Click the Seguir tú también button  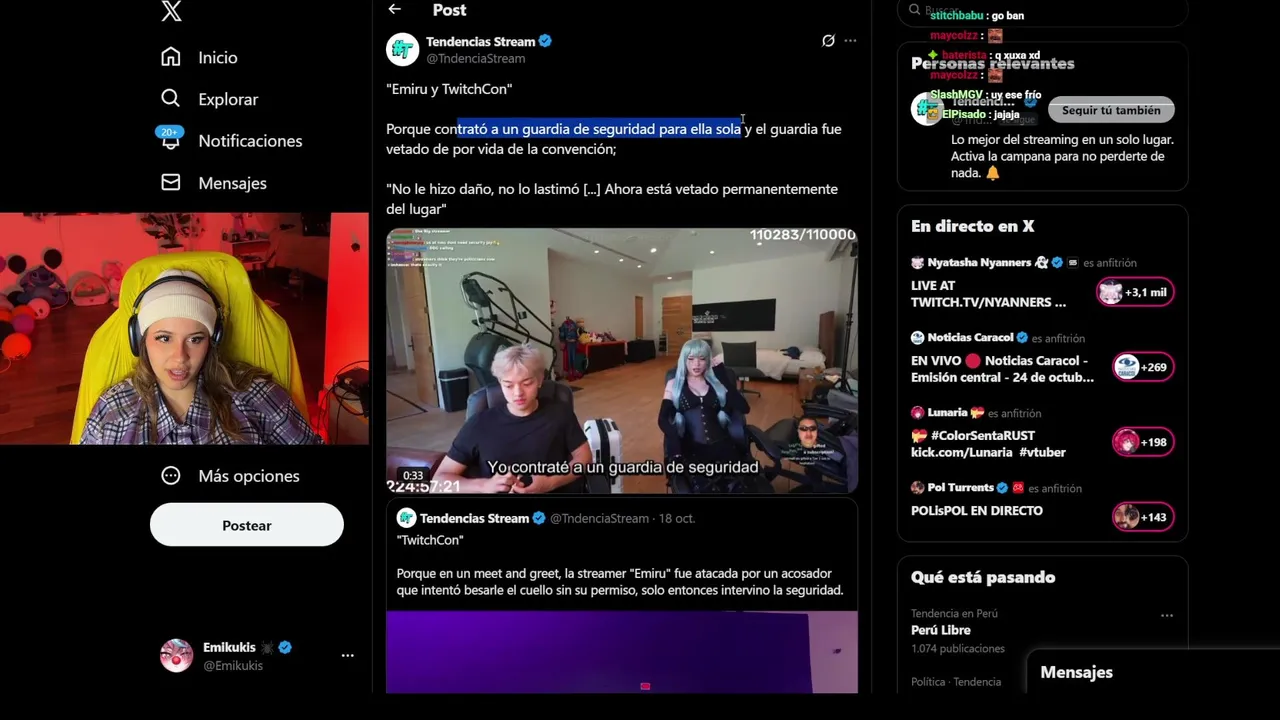point(1111,110)
